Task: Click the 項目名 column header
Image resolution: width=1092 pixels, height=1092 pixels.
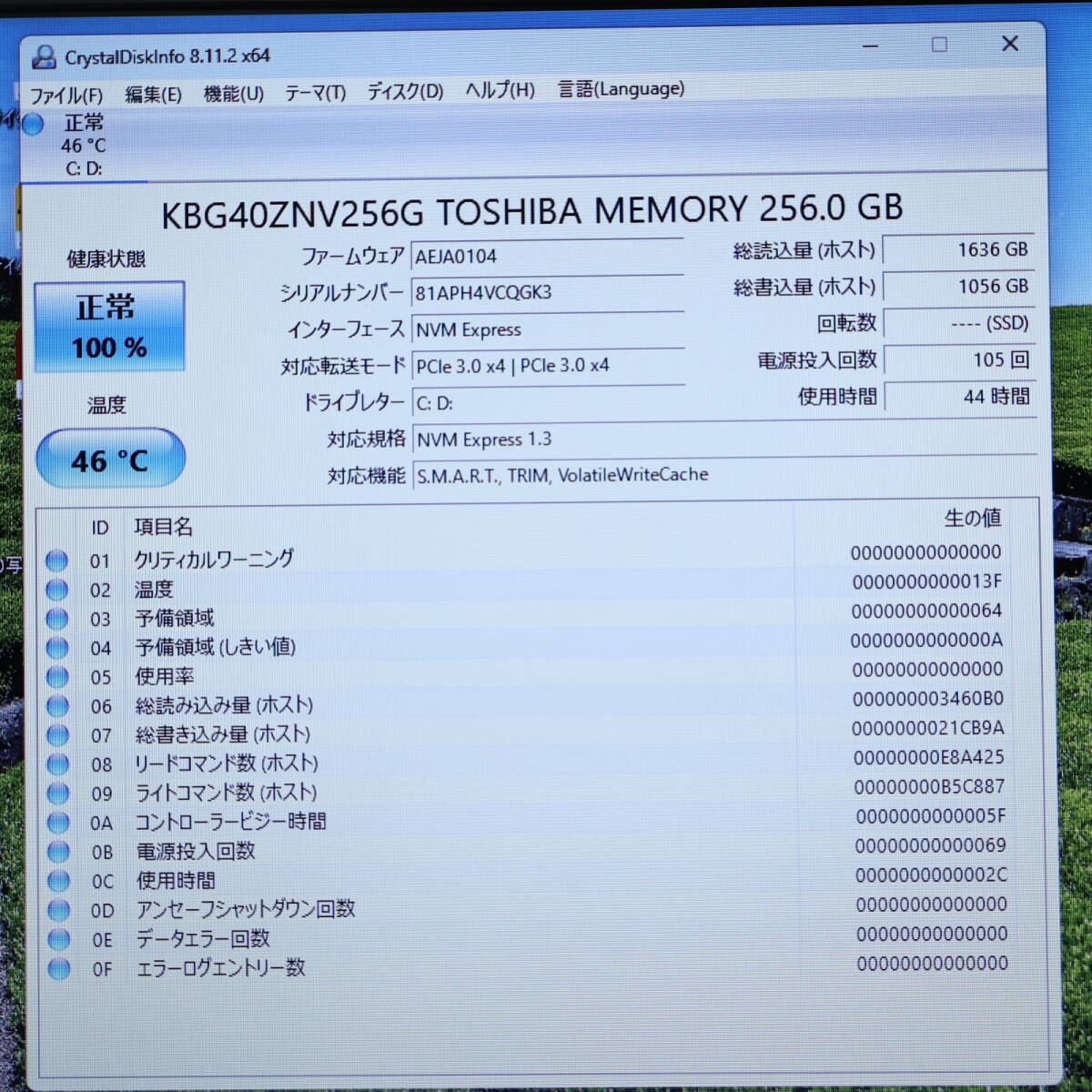Action: (x=164, y=526)
